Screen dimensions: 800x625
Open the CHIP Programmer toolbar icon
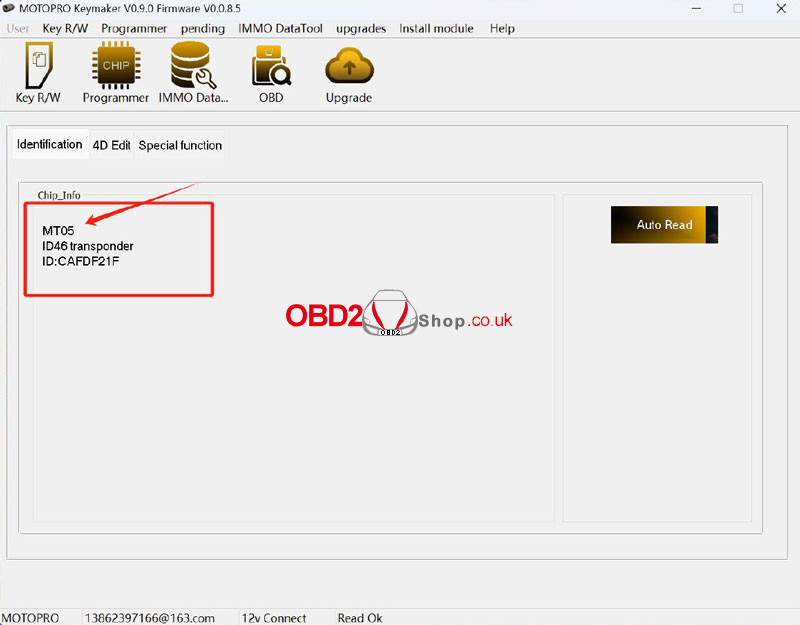(x=116, y=72)
